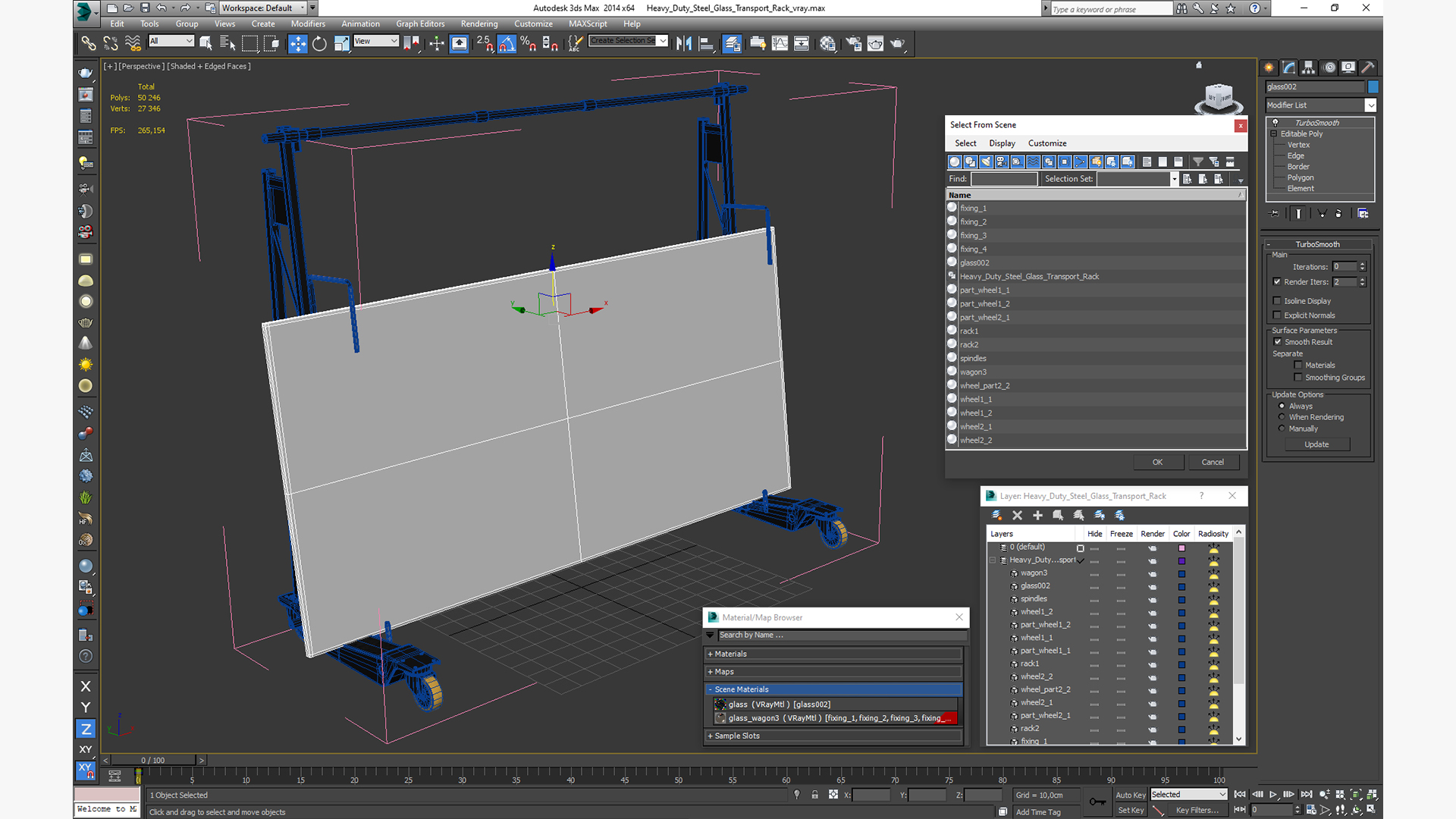The width and height of the screenshot is (1456, 819).
Task: Switch to the Create command panel tab
Action: (x=1269, y=67)
